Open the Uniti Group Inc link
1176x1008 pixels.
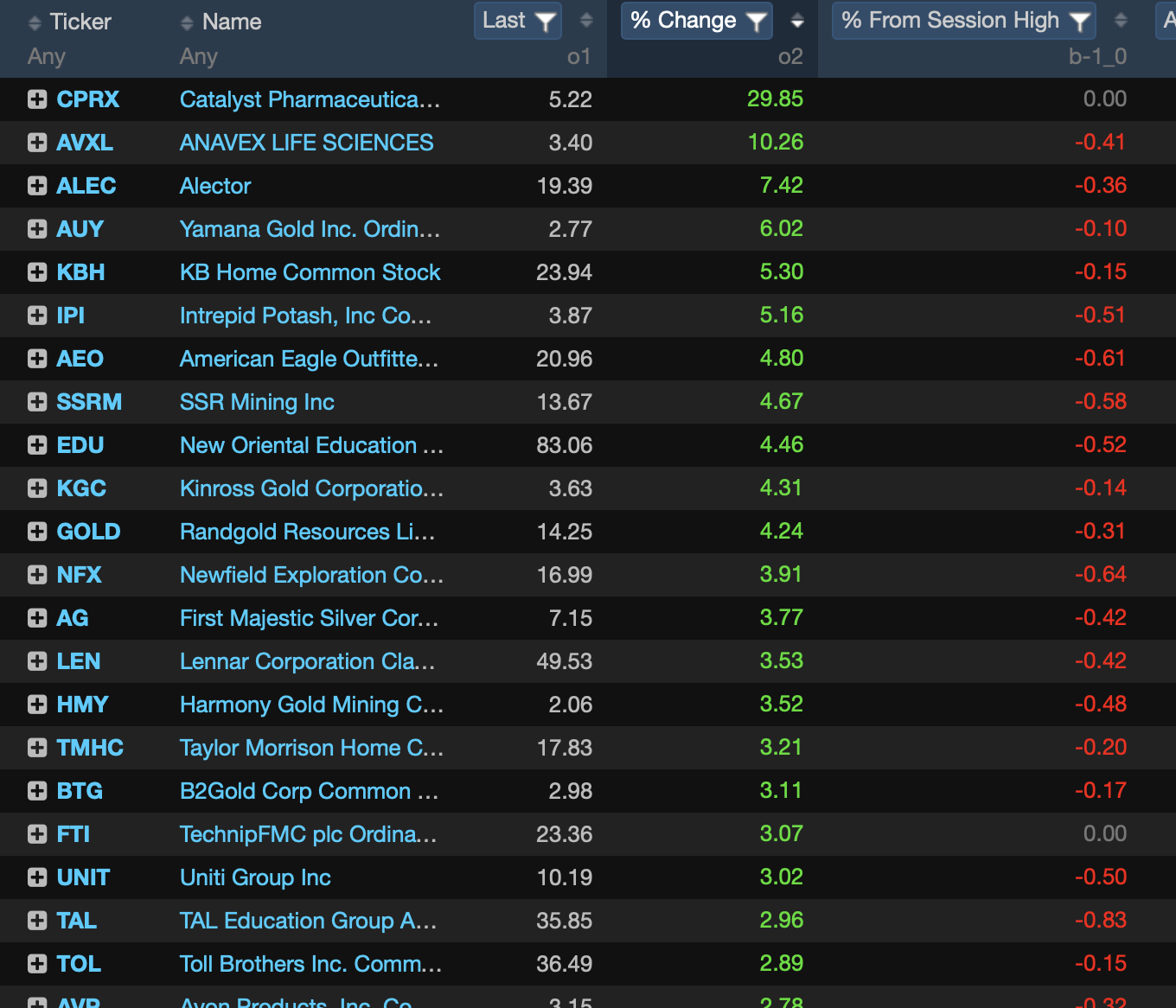[x=255, y=877]
